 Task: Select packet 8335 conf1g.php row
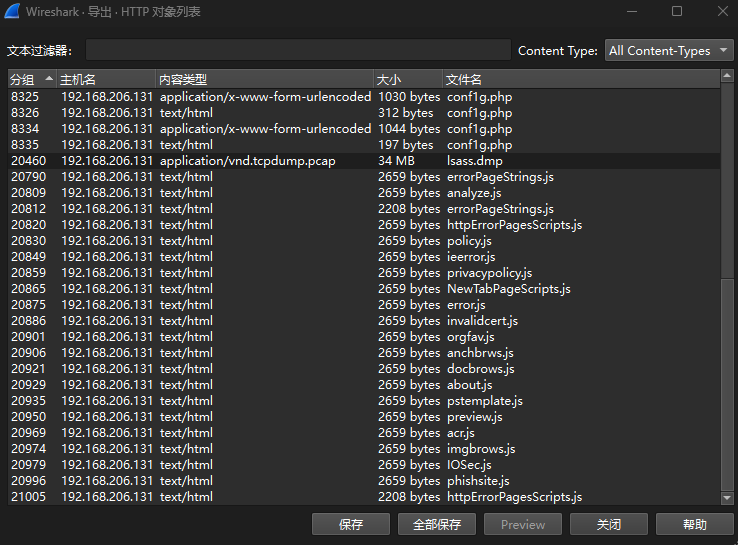[x=364, y=145]
